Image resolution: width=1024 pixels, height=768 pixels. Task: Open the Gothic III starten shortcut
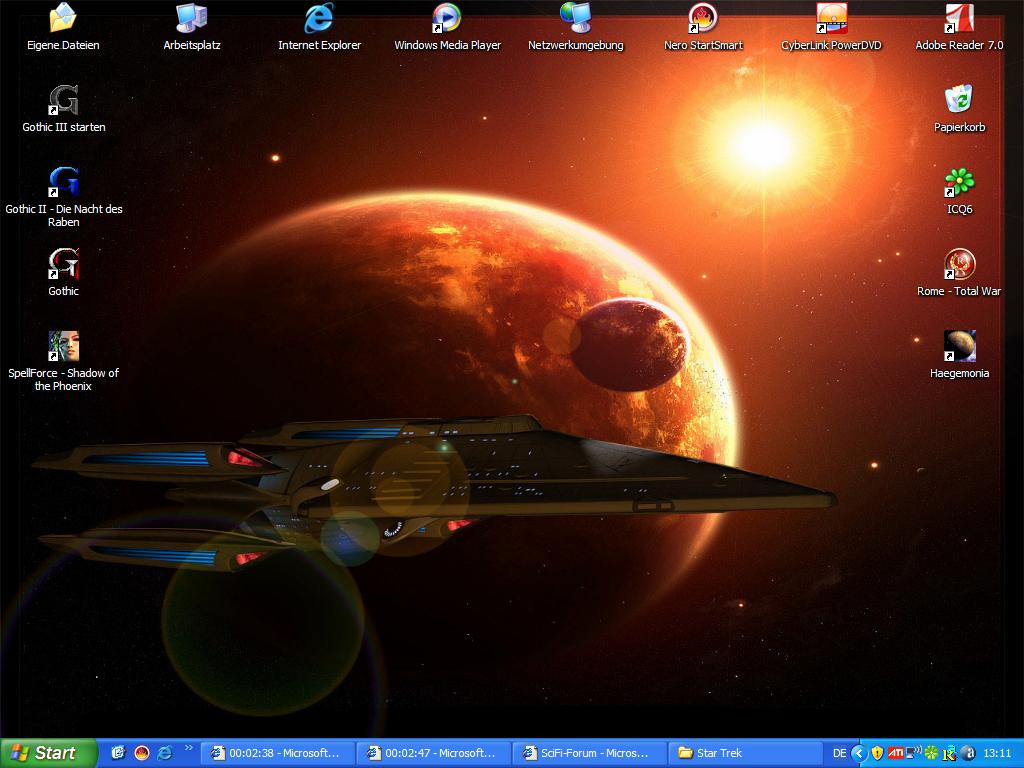[63, 101]
